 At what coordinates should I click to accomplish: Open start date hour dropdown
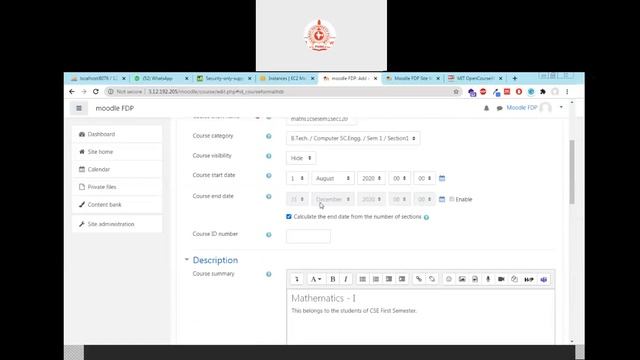tap(400, 178)
